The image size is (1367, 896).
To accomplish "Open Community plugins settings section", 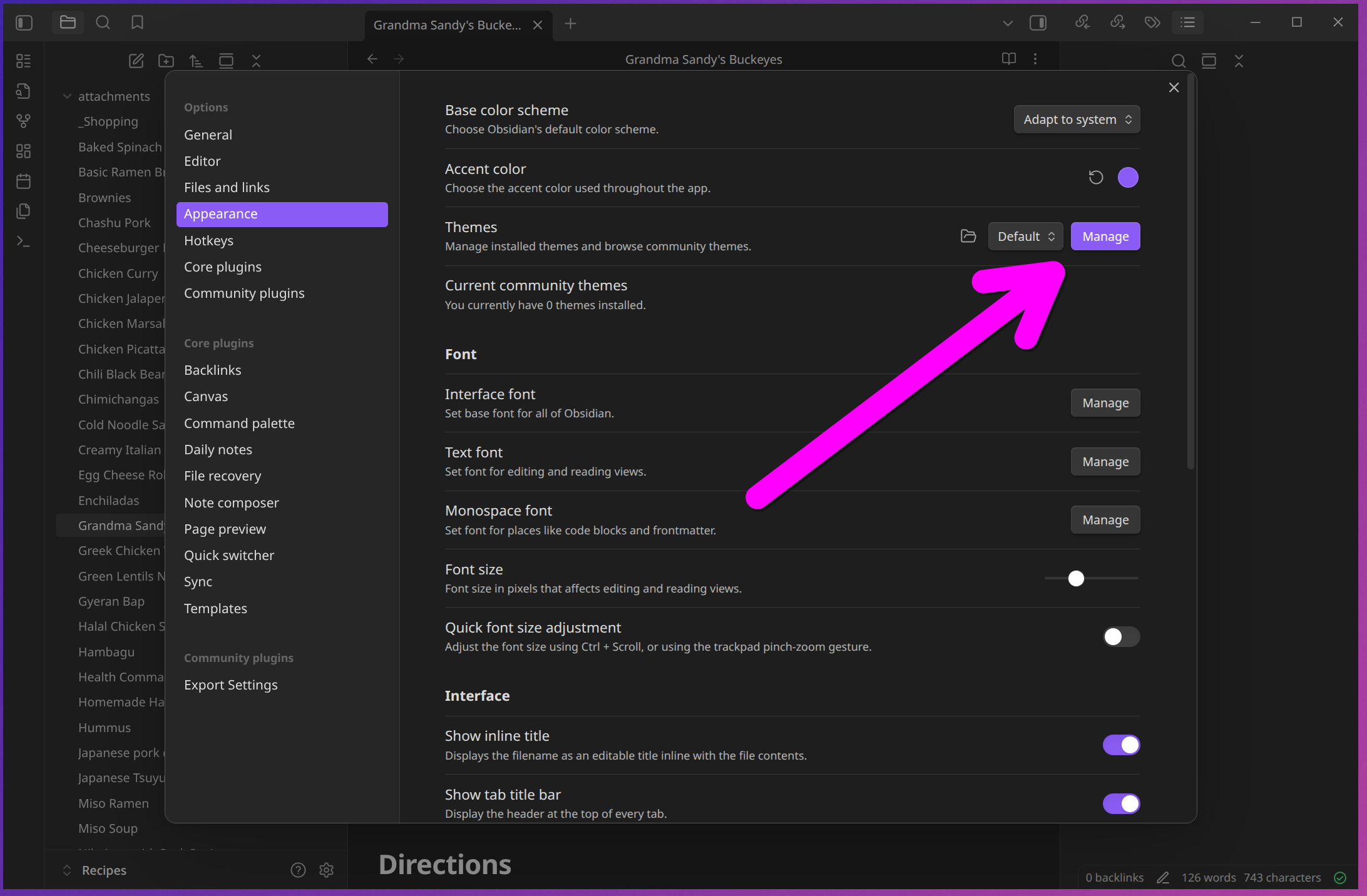I will (244, 293).
